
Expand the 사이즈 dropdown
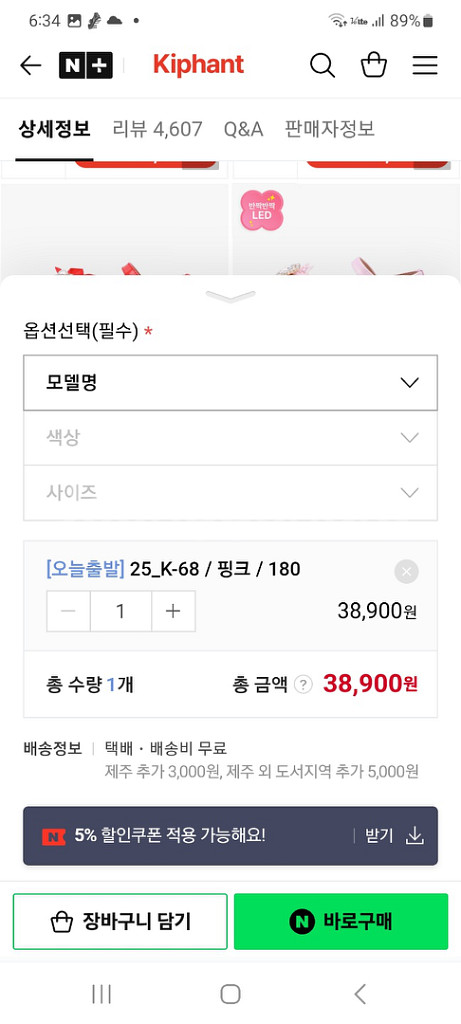(x=230, y=493)
